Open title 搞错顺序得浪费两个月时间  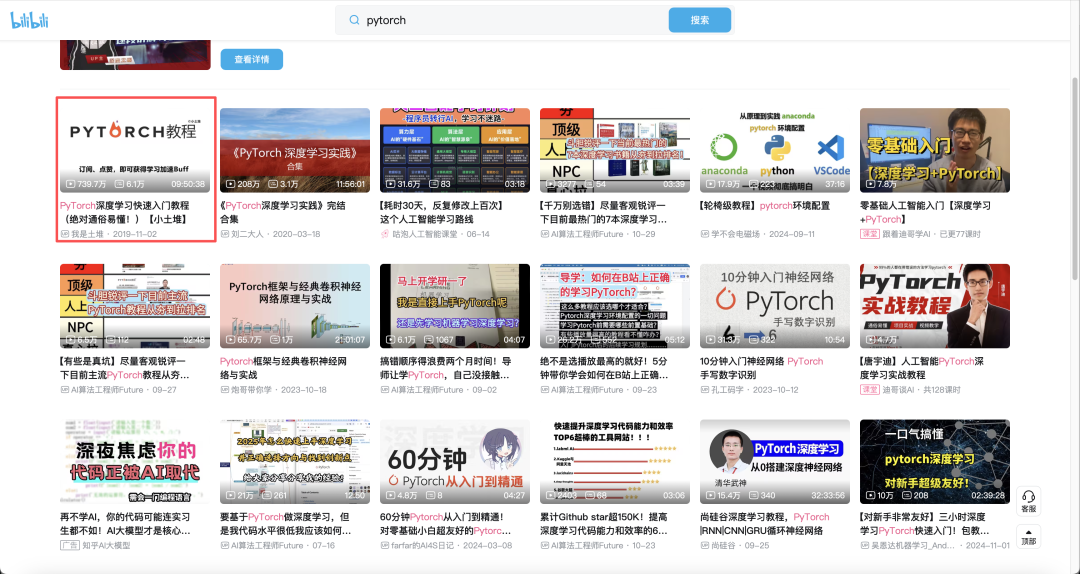click(446, 368)
